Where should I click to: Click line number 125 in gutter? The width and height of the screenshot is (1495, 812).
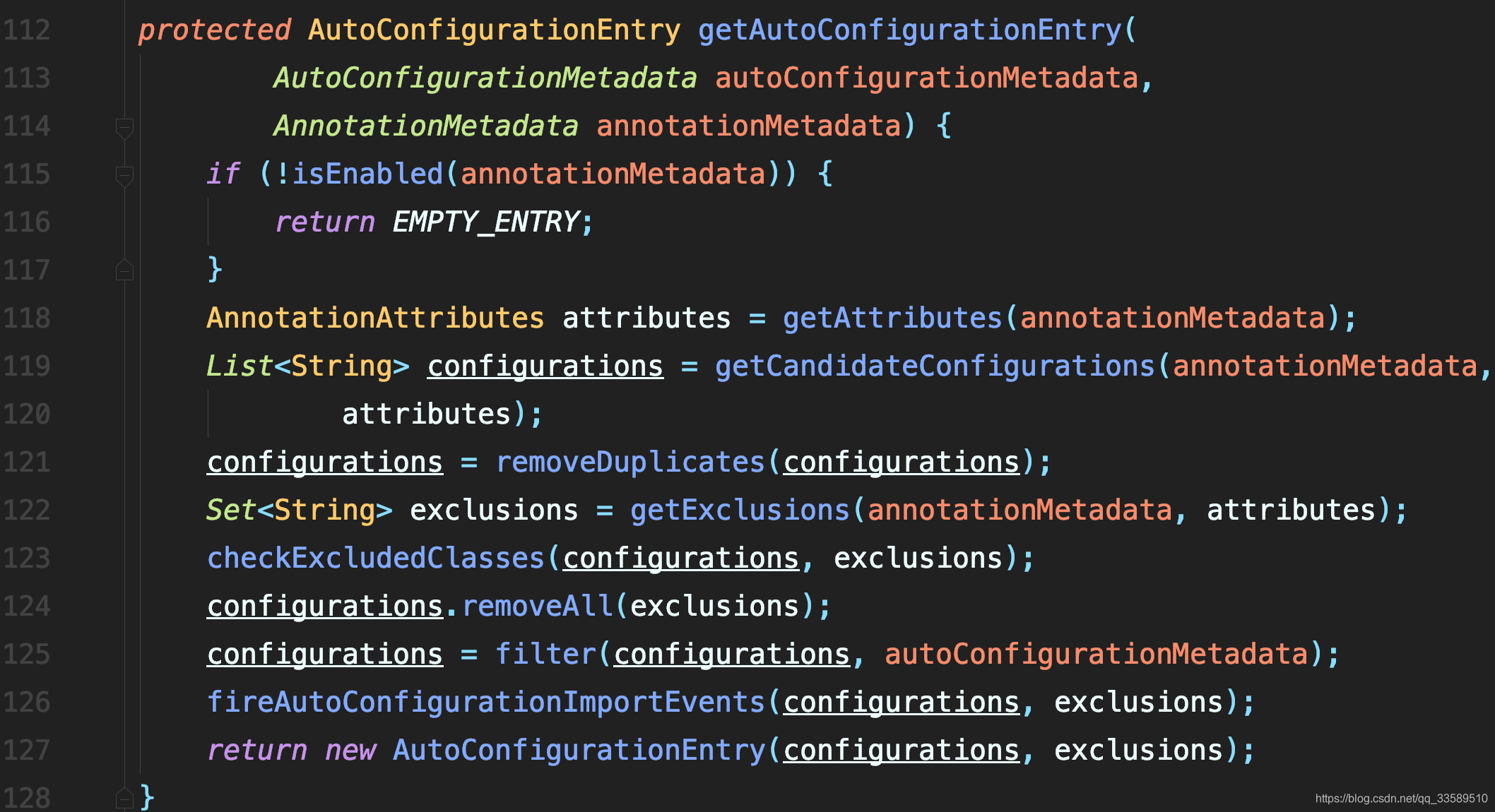(27, 655)
